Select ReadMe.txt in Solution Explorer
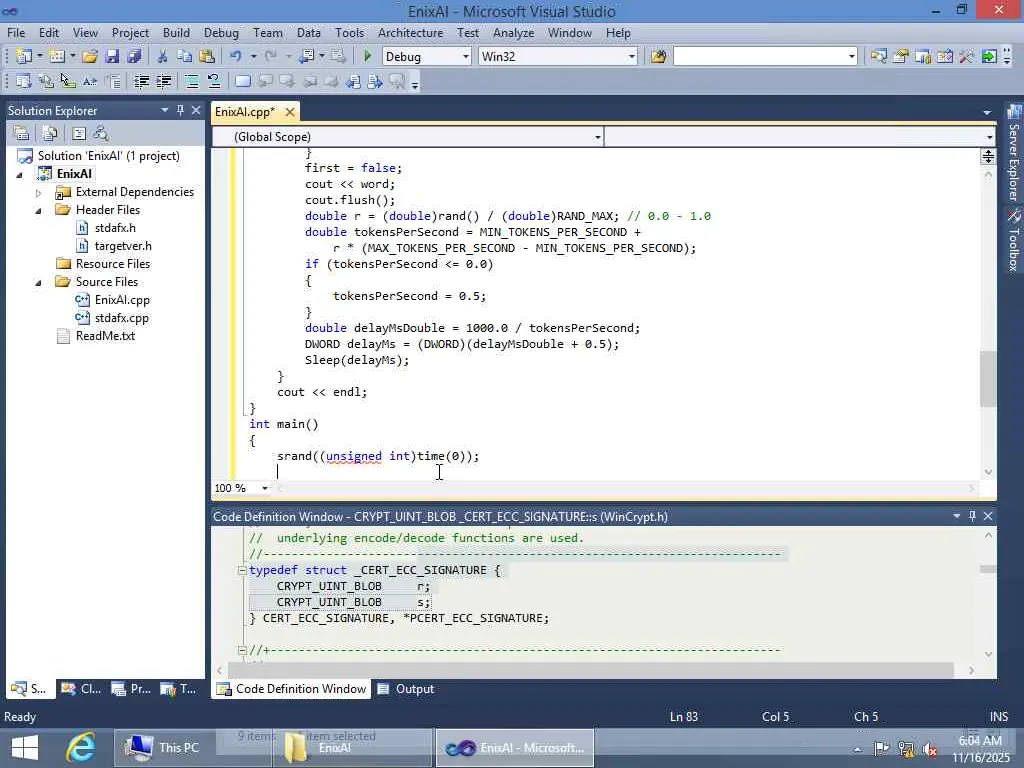This screenshot has width=1024, height=768. point(105,336)
